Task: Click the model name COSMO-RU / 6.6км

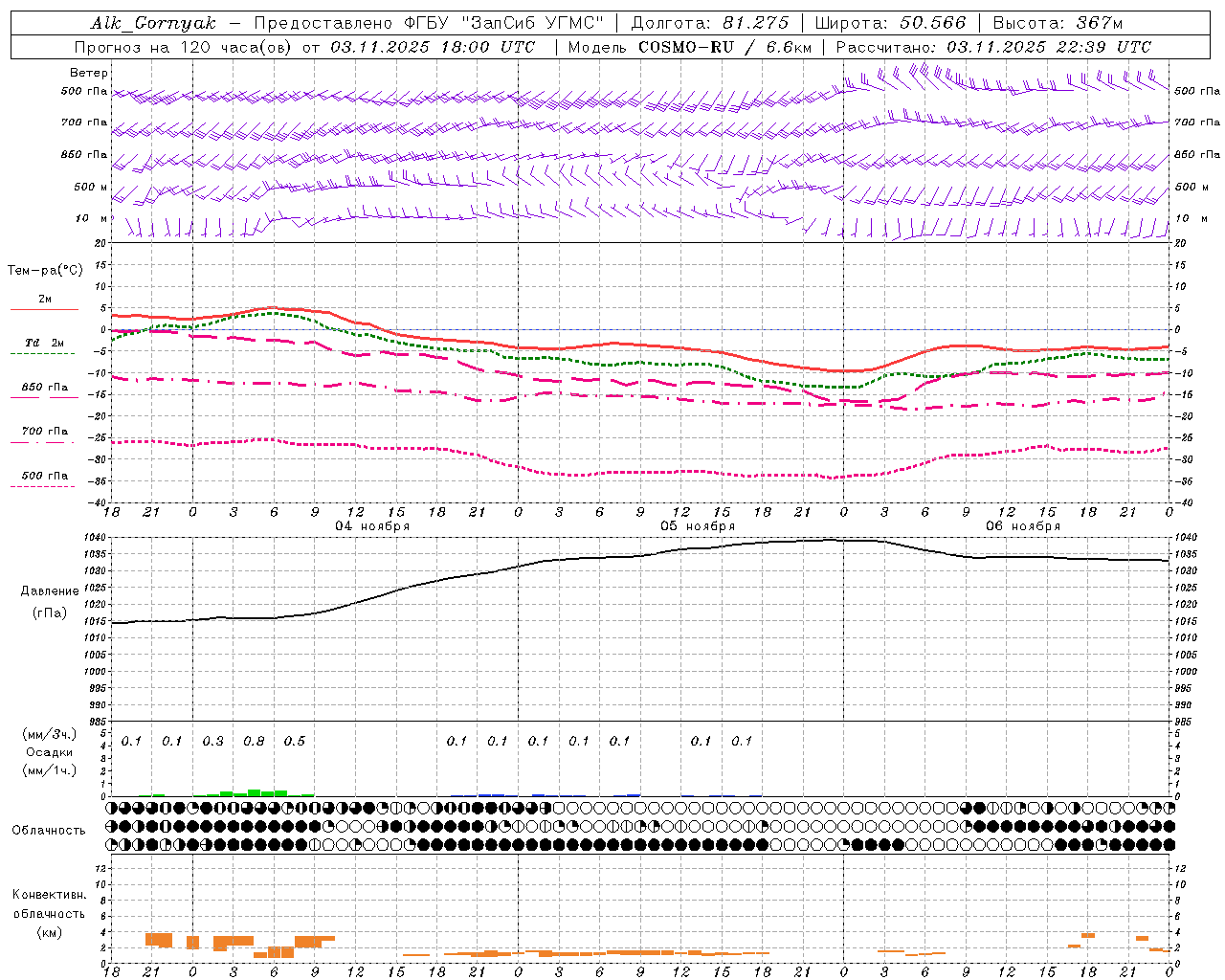Action: point(724,47)
